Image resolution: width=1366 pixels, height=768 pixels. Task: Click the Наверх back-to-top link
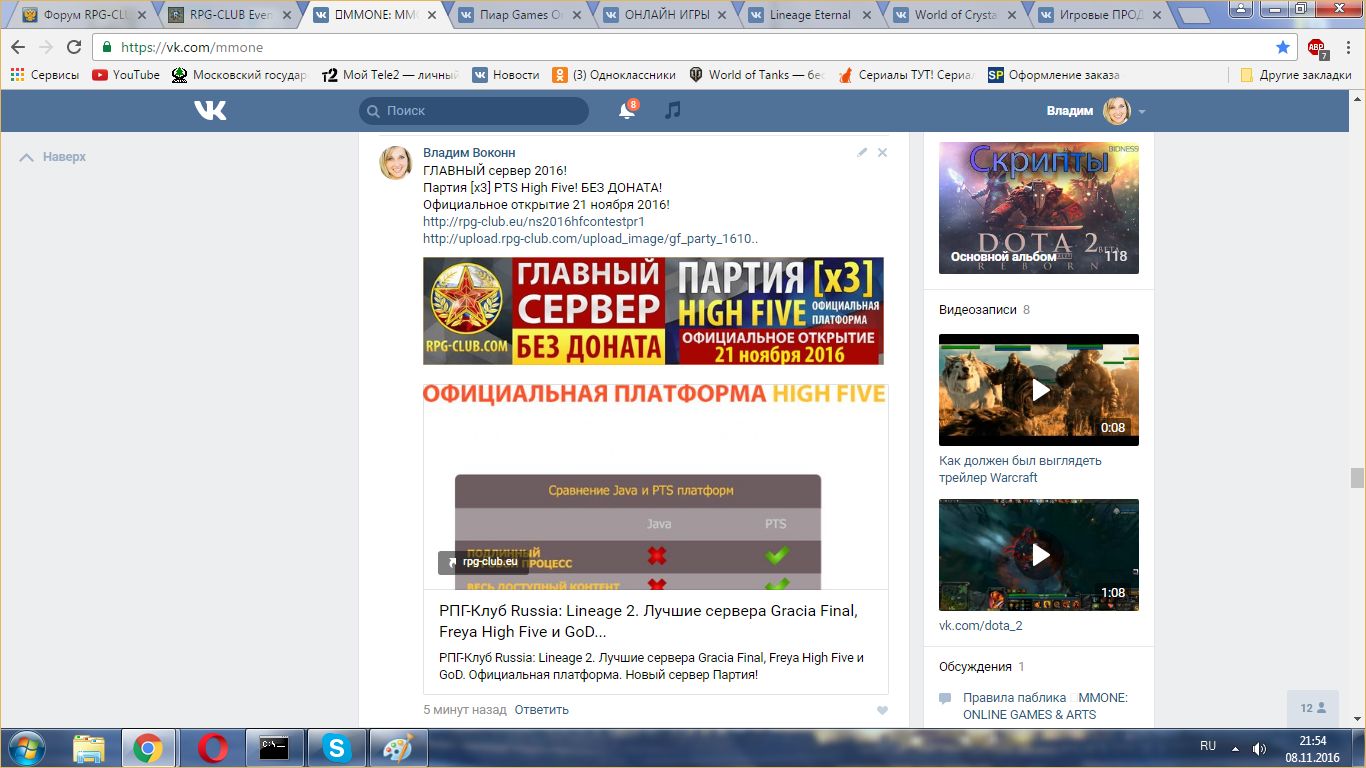(53, 157)
